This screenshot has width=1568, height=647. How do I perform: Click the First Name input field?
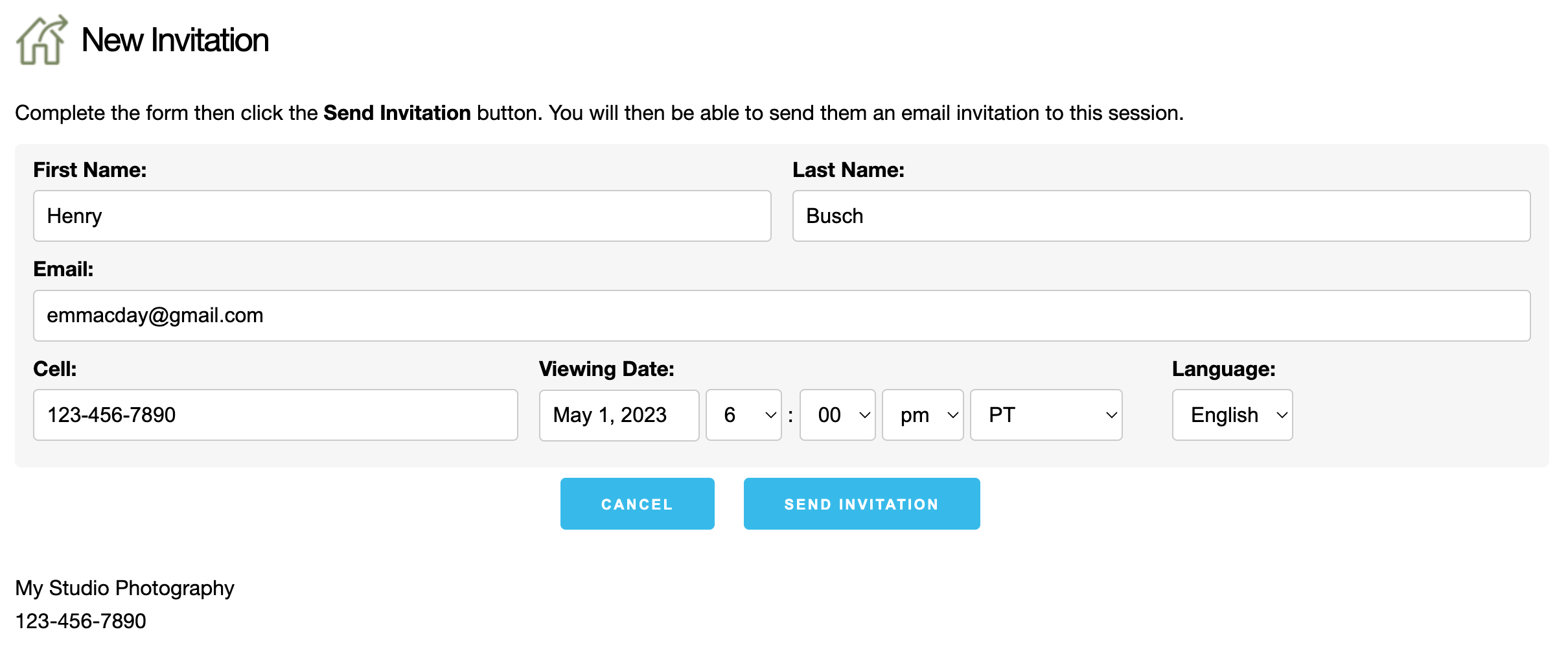pos(402,216)
